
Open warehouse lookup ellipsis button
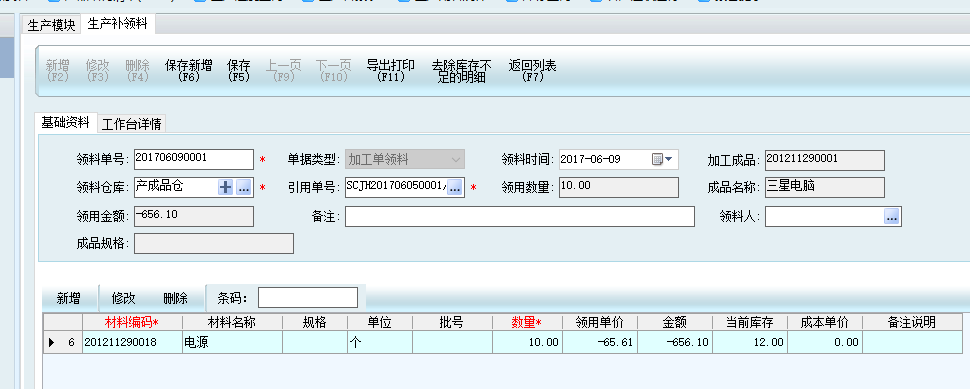(244, 188)
